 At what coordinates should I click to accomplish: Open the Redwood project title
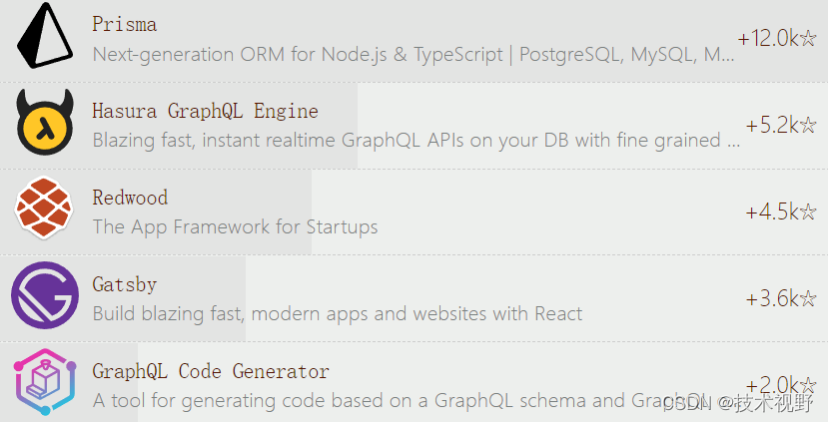[130, 198]
